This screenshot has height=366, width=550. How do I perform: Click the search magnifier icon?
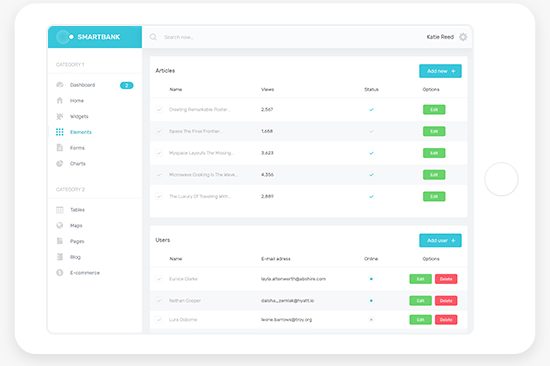[153, 37]
